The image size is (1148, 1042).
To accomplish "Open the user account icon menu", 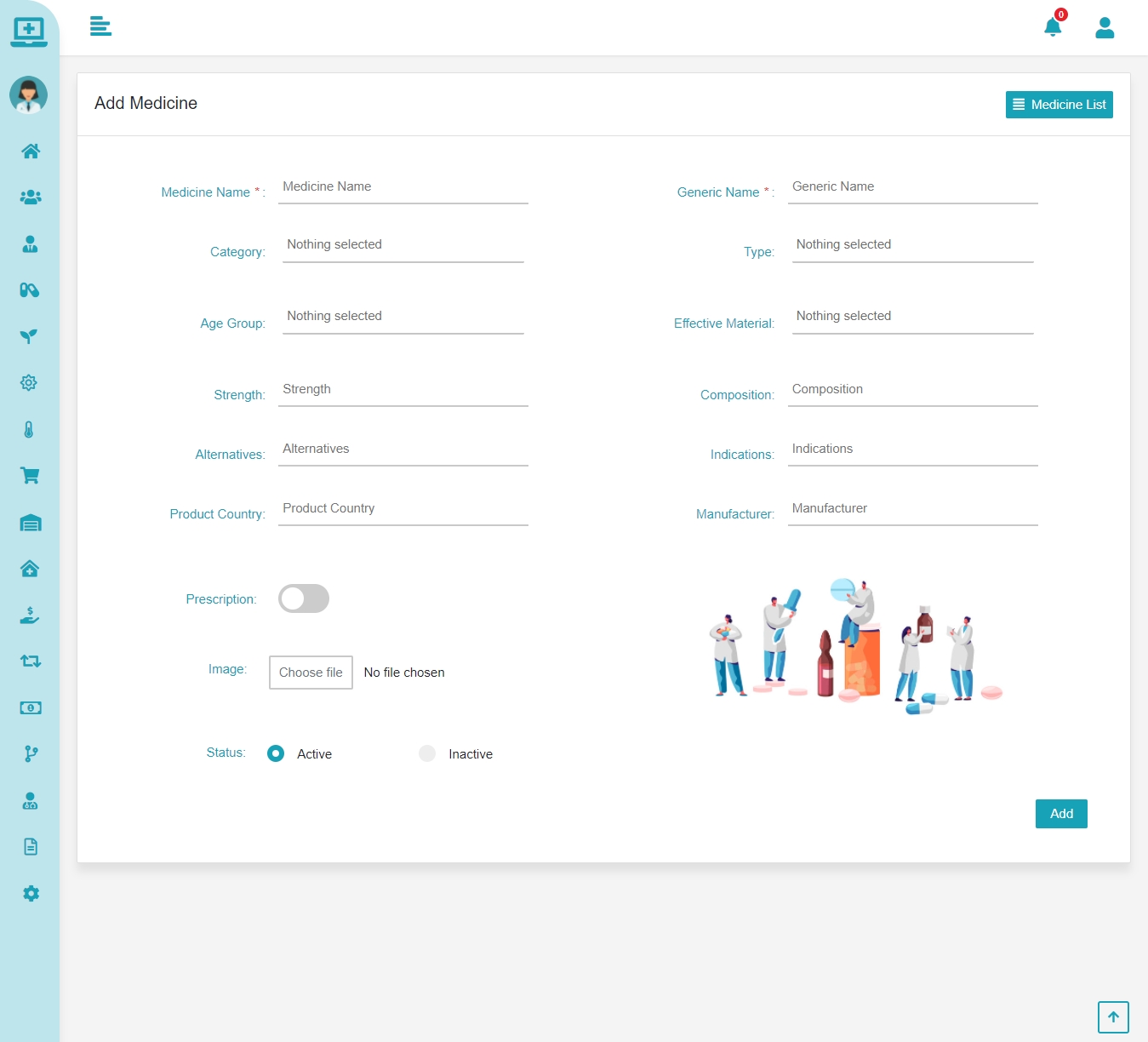I will [x=1105, y=28].
